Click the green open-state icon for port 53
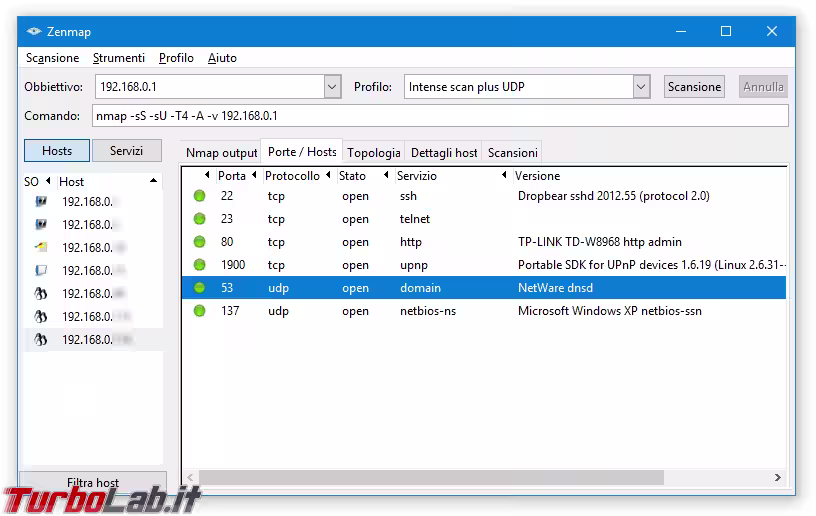Viewport: 816px width, 516px height. click(199, 288)
